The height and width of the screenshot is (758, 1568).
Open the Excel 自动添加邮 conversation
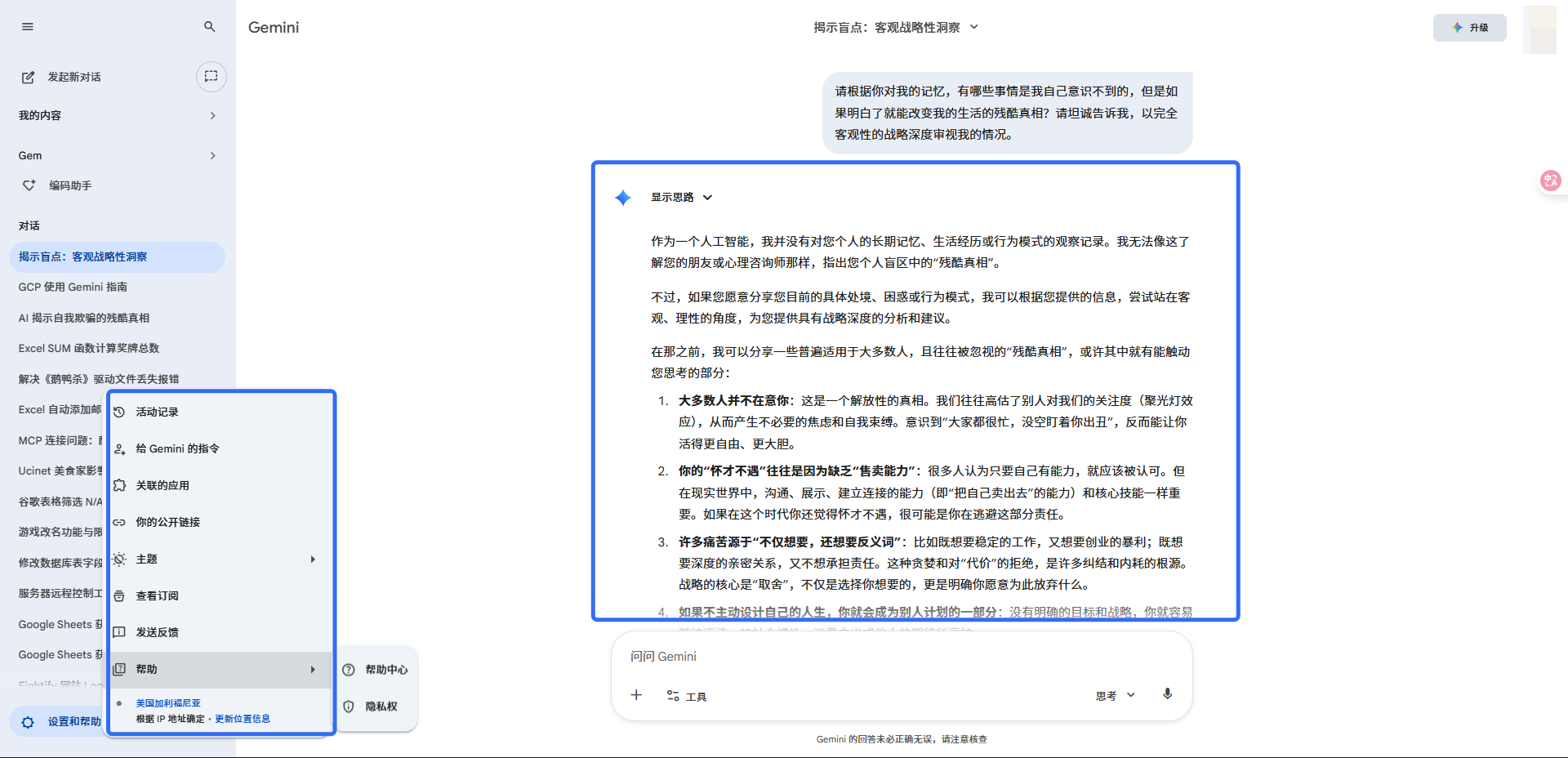click(59, 409)
